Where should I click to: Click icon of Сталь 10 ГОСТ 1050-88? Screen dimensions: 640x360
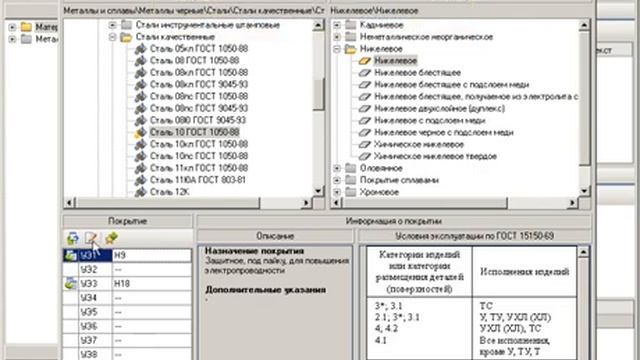coord(140,132)
